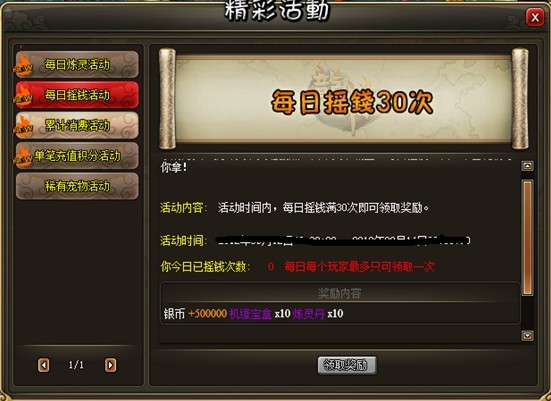Click the 机缘宝盒 reward item link
Viewport: 551px width, 401px height.
click(x=250, y=313)
